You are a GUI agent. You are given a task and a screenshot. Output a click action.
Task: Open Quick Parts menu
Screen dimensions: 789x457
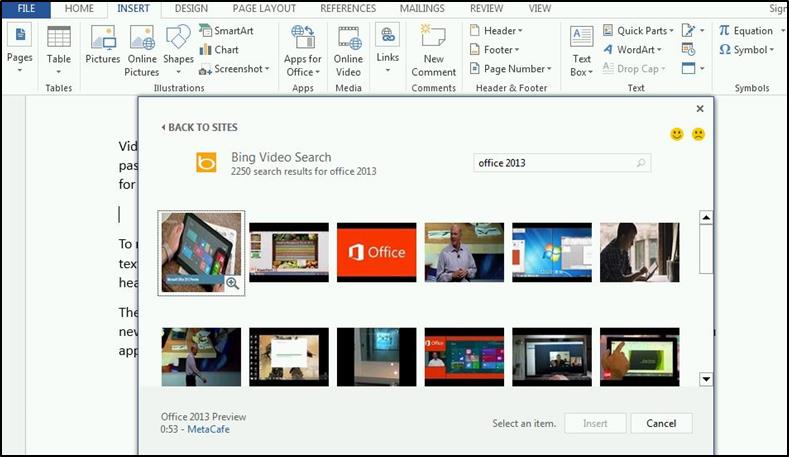tap(638, 30)
